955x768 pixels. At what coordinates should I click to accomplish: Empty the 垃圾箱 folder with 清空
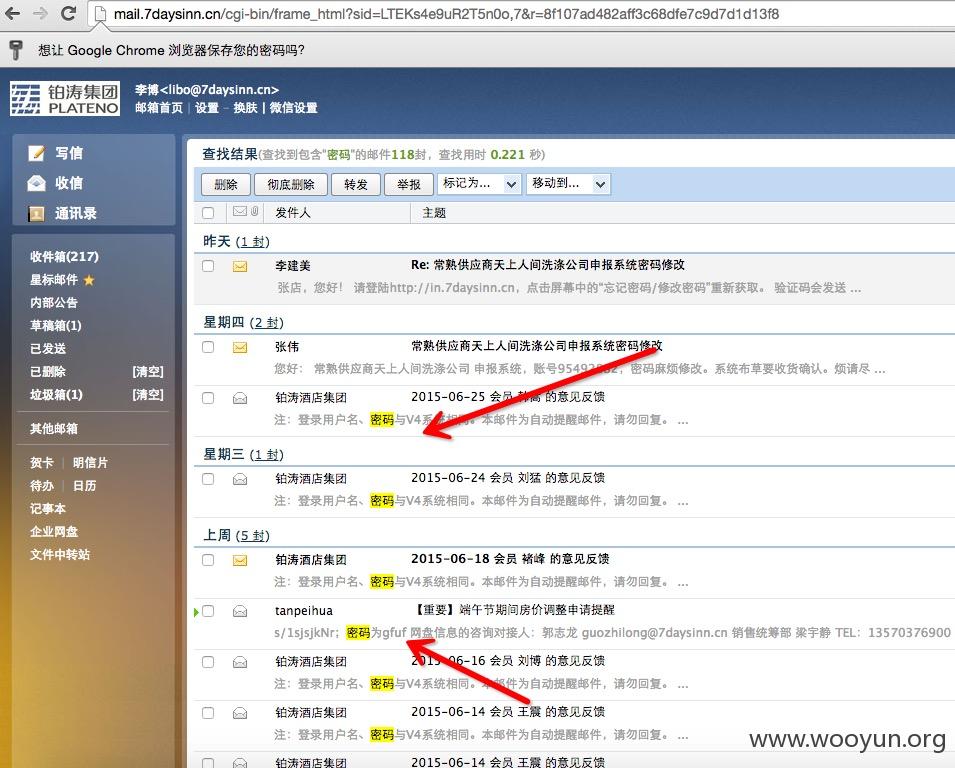[x=148, y=395]
